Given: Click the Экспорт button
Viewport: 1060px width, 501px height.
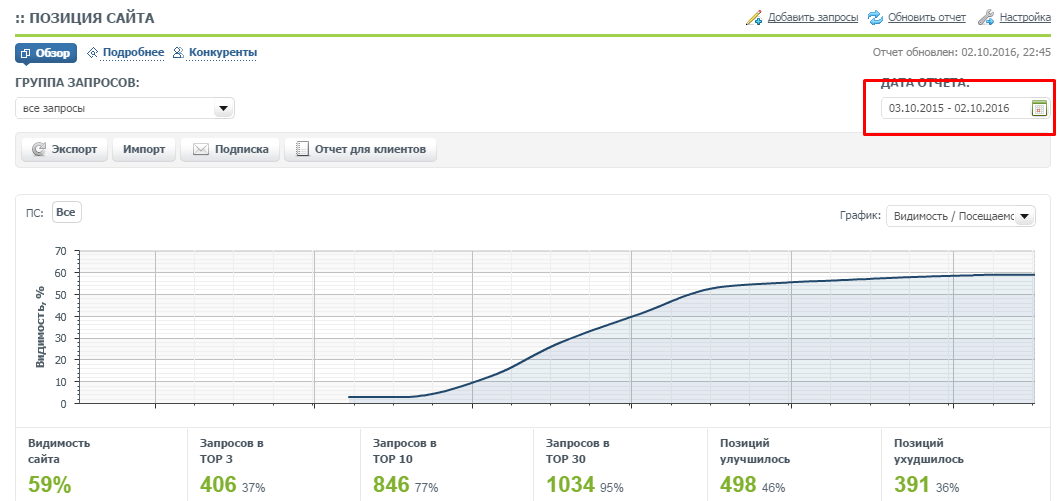Looking at the screenshot, I should (x=64, y=150).
